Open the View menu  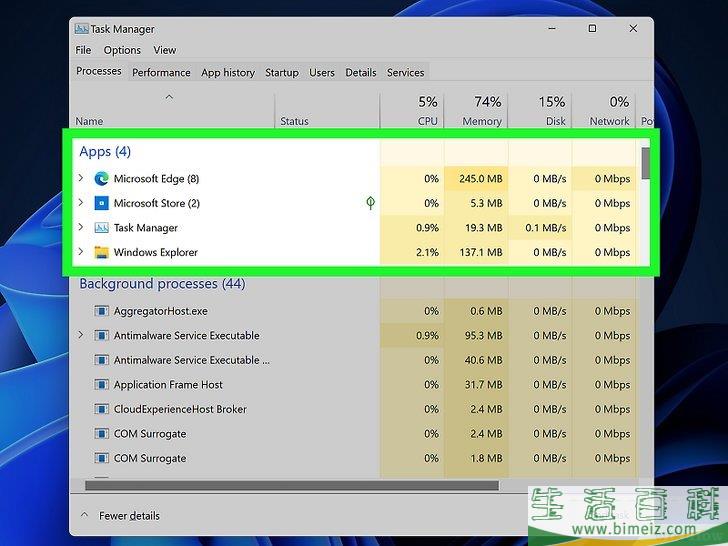point(165,50)
